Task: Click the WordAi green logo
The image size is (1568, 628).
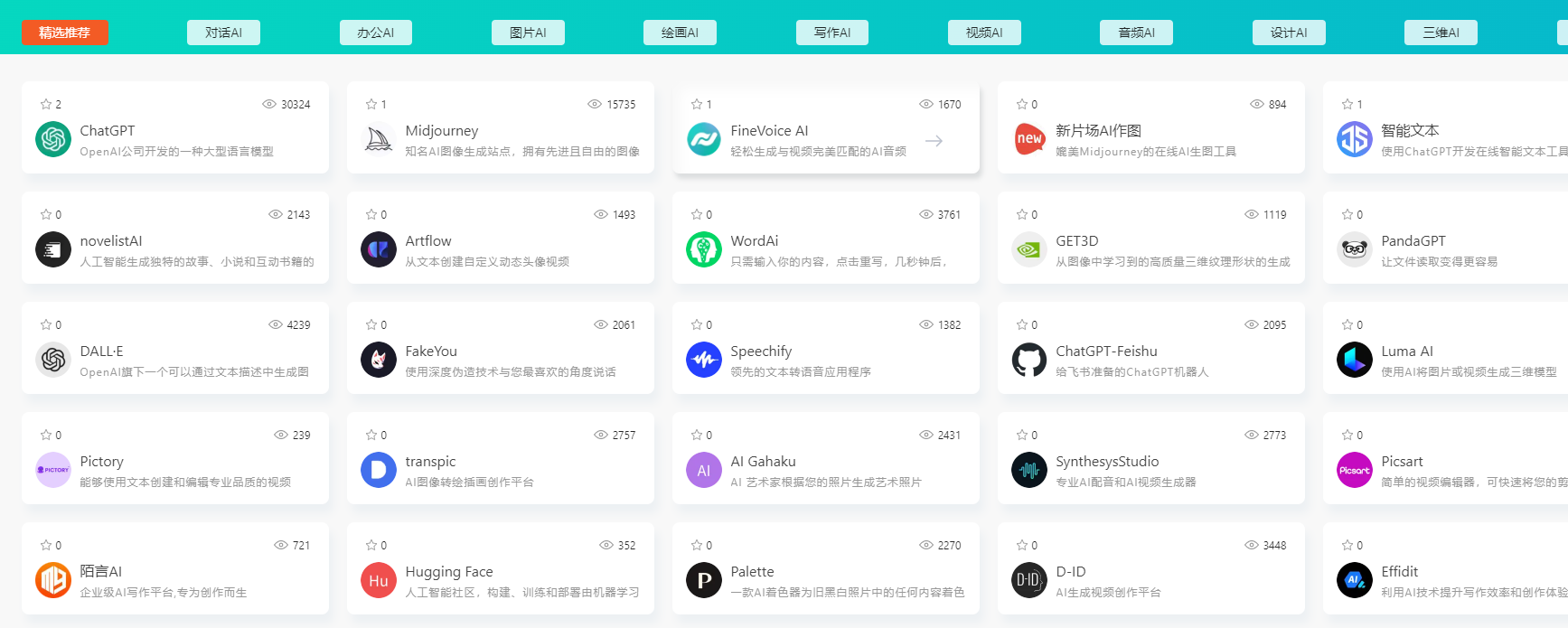Action: click(x=704, y=249)
